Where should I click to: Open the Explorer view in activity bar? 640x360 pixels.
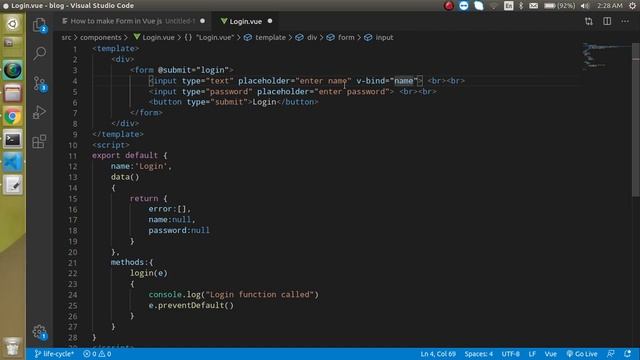coord(40,25)
